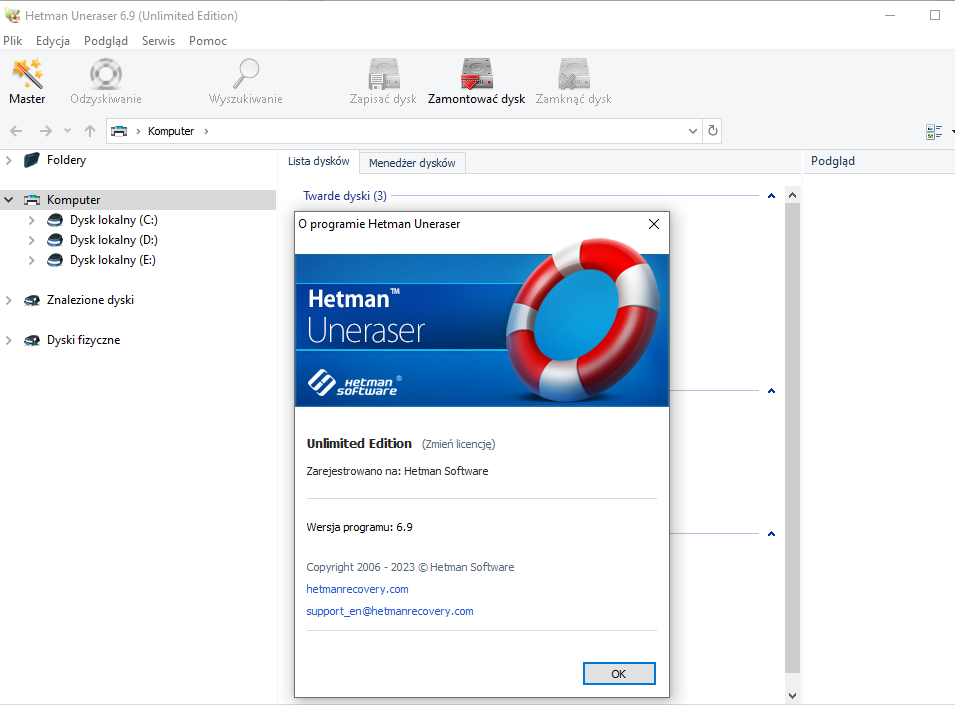Image resolution: width=955 pixels, height=705 pixels.
Task: Click the support_en@hetmanrecovery.com email link
Action: pyautogui.click(x=390, y=611)
